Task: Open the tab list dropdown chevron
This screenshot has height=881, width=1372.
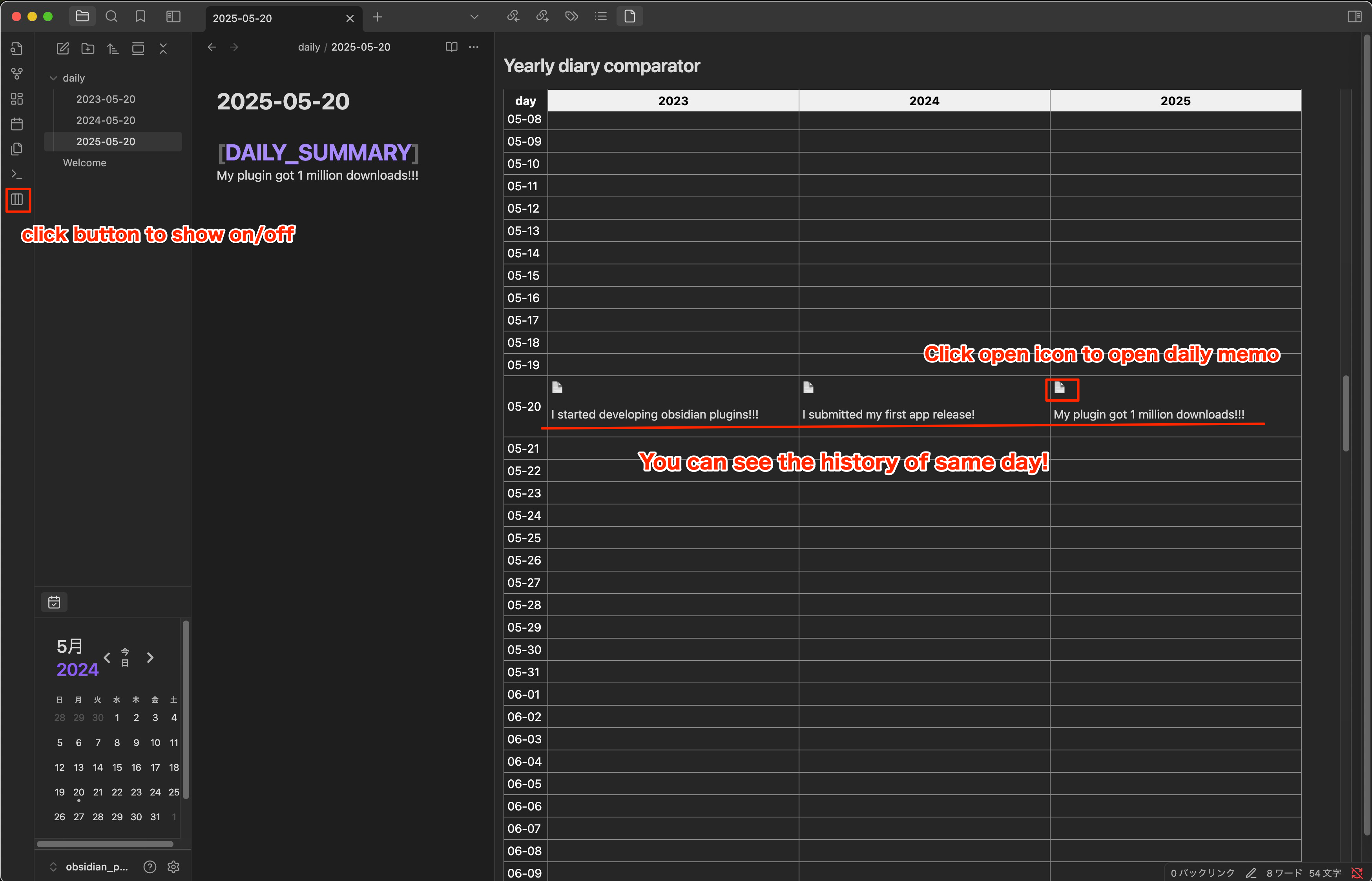Action: 474,16
